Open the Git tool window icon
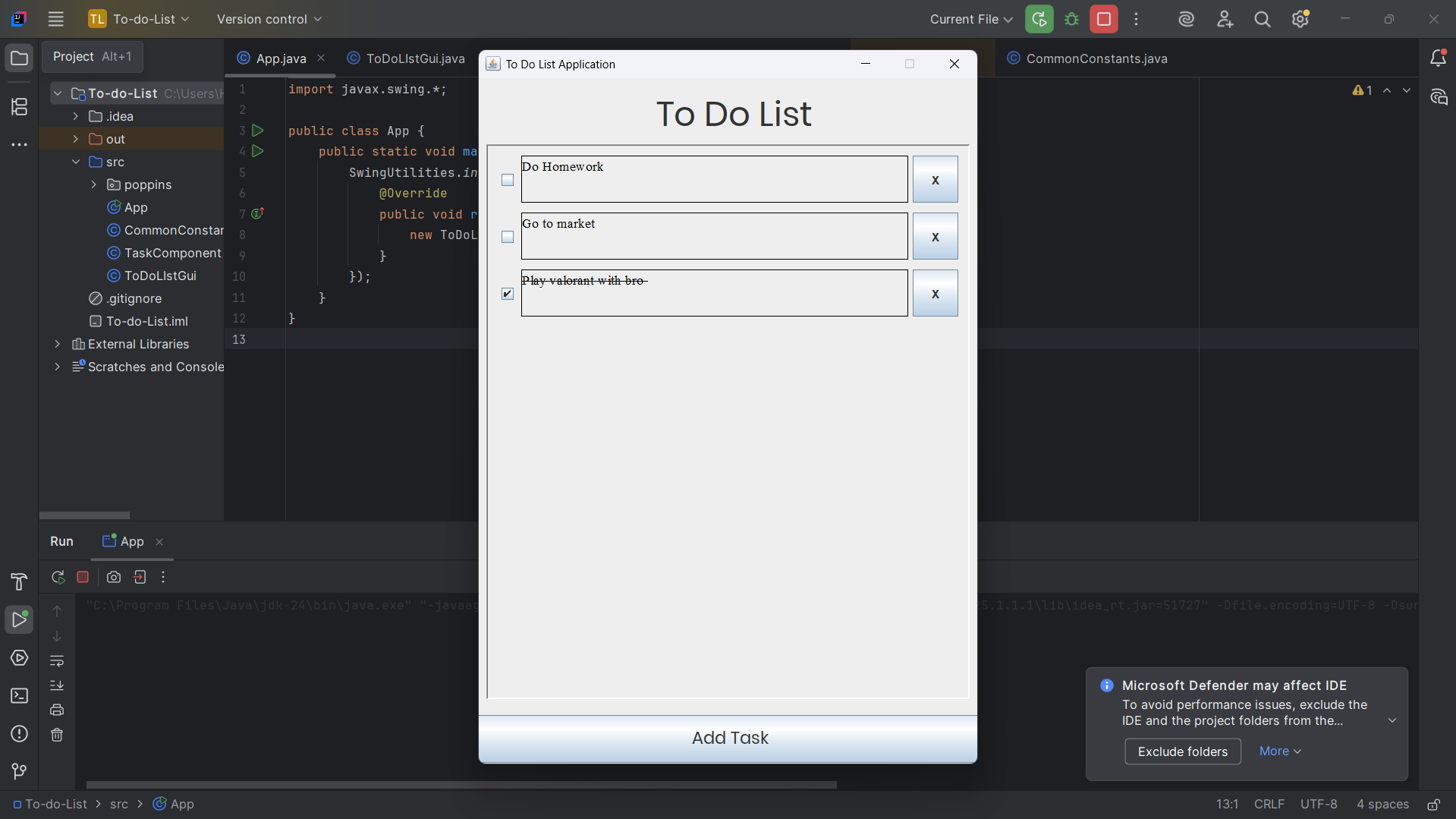The image size is (1456, 819). point(20,772)
